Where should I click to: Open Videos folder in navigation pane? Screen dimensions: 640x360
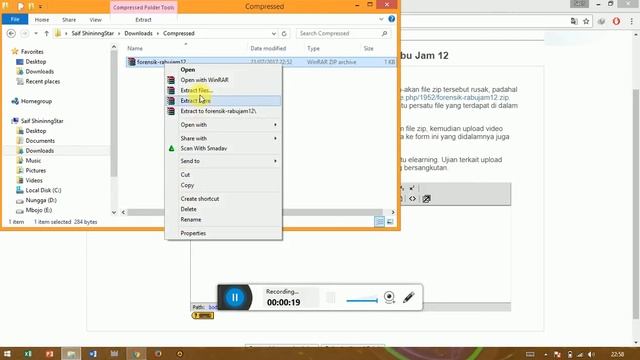click(x=34, y=180)
